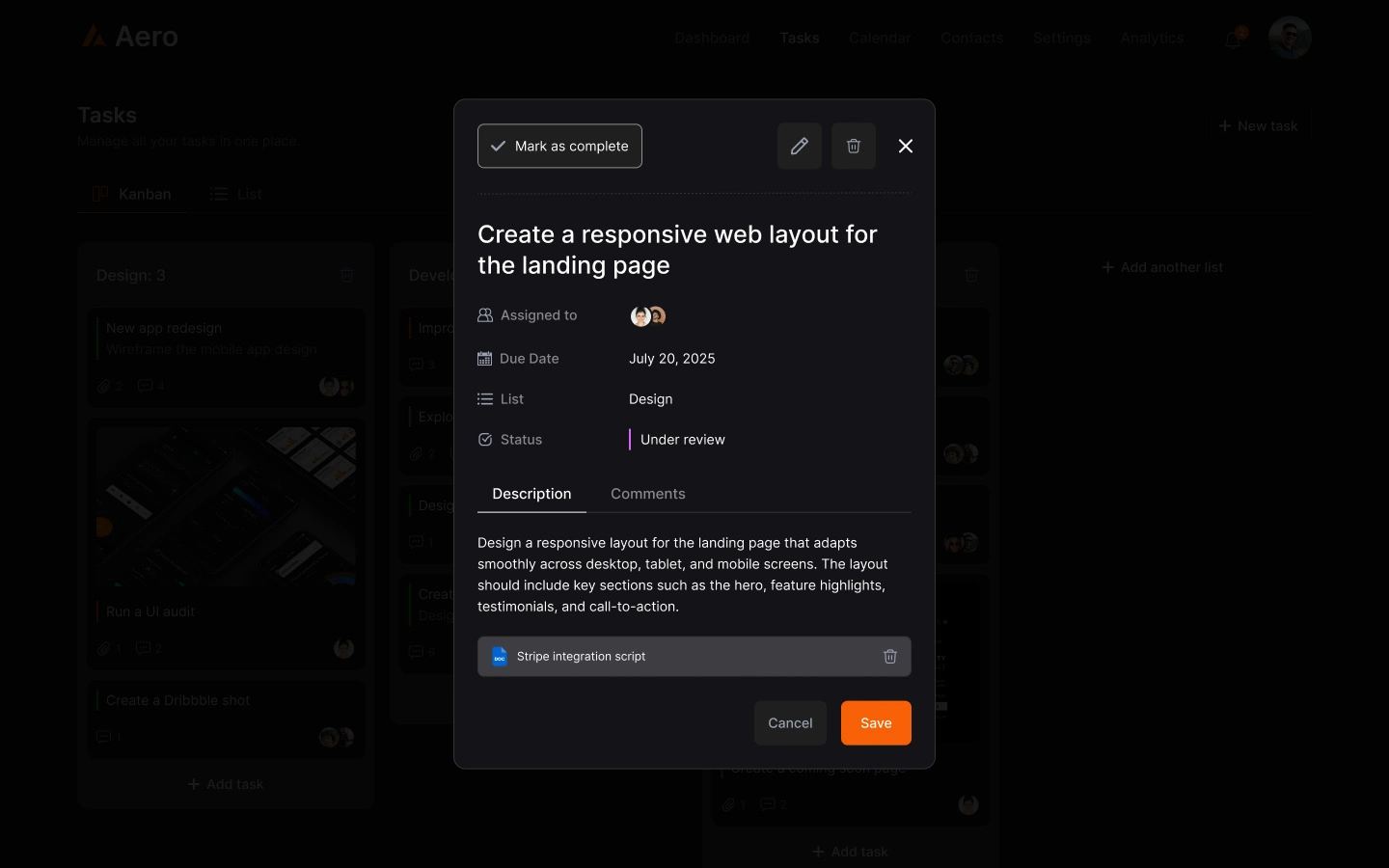Open the Calendar section from the navigation
1389x868 pixels.
click(x=879, y=39)
